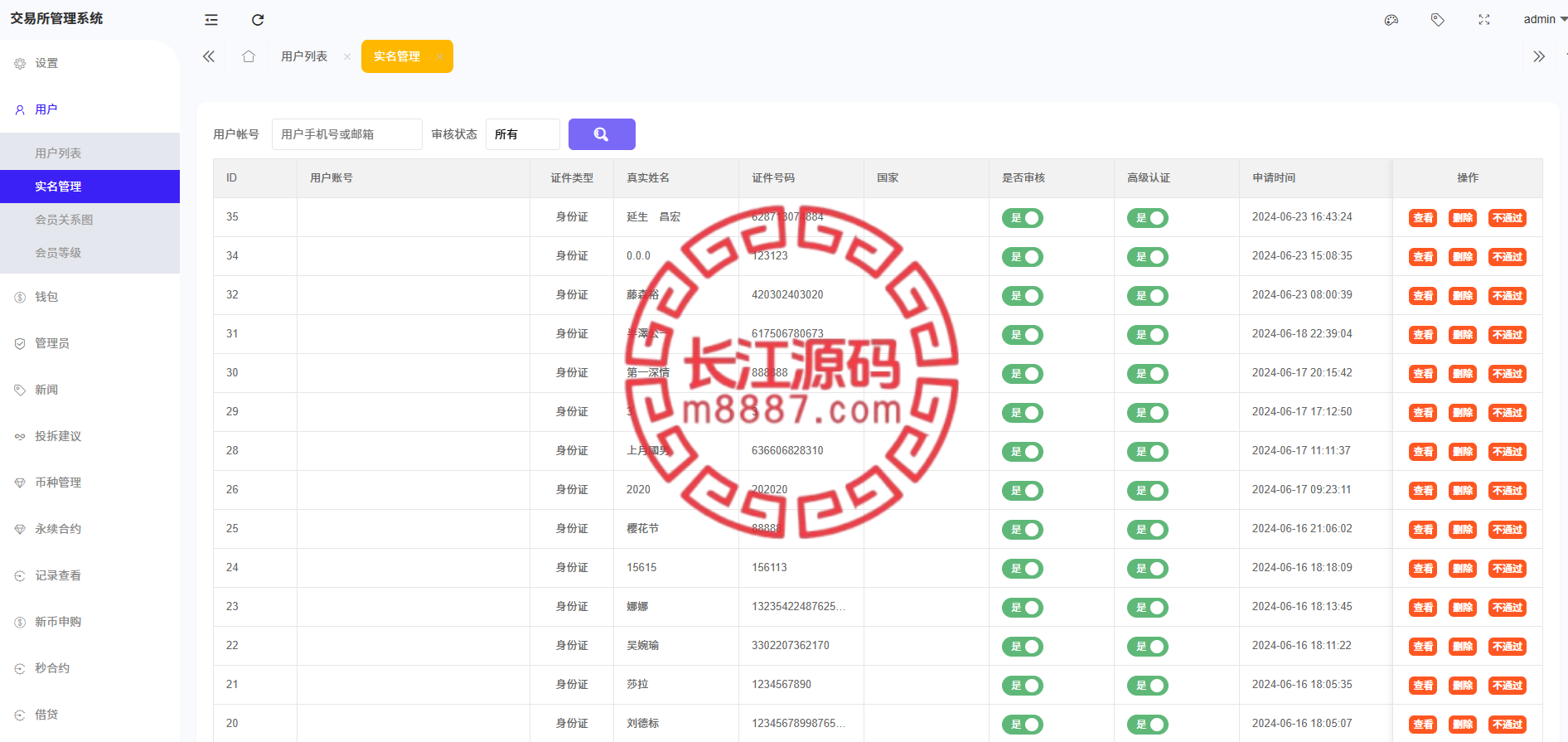Open 记录查看 sidebar menu
The height and width of the screenshot is (742, 1568).
[x=90, y=575]
